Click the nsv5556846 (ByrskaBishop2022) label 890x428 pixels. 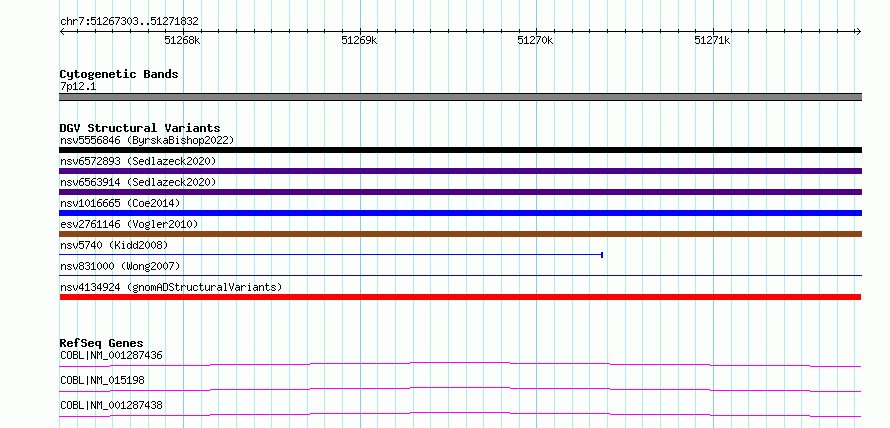[x=147, y=140]
